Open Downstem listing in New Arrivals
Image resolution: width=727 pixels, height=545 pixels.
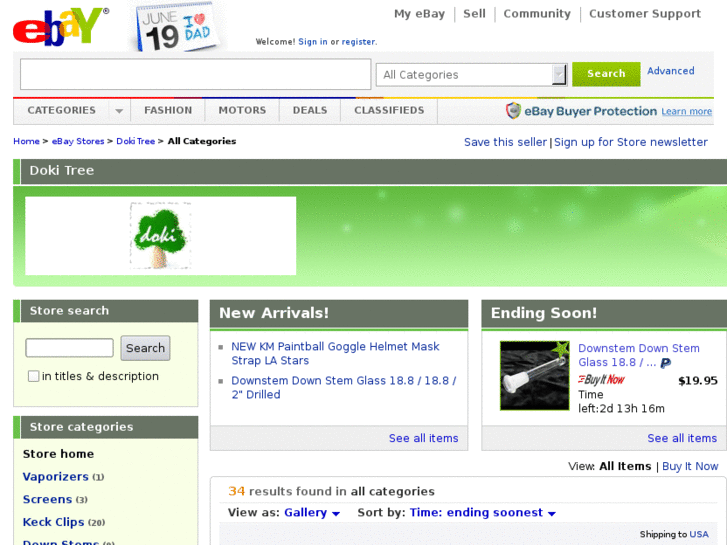point(344,387)
